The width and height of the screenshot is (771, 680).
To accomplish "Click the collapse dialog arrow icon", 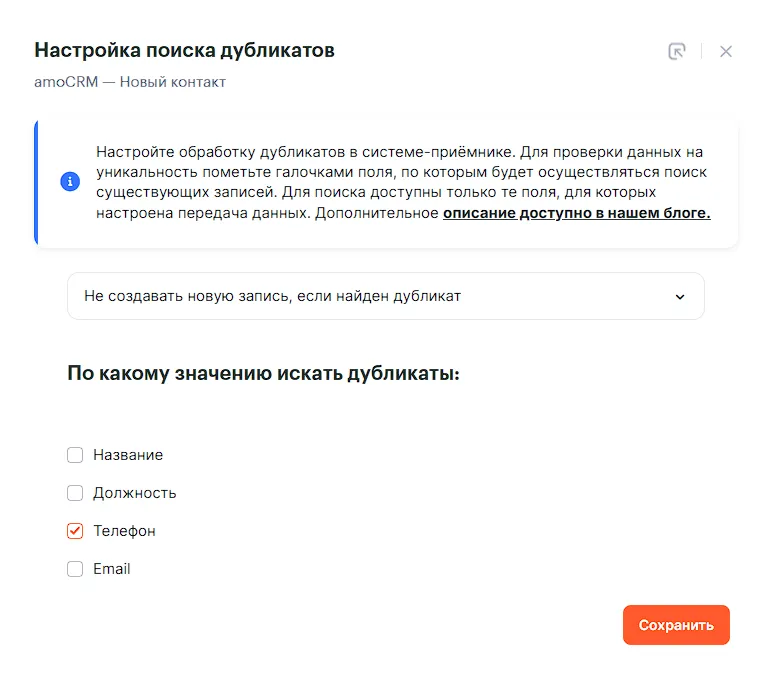I will pyautogui.click(x=677, y=51).
